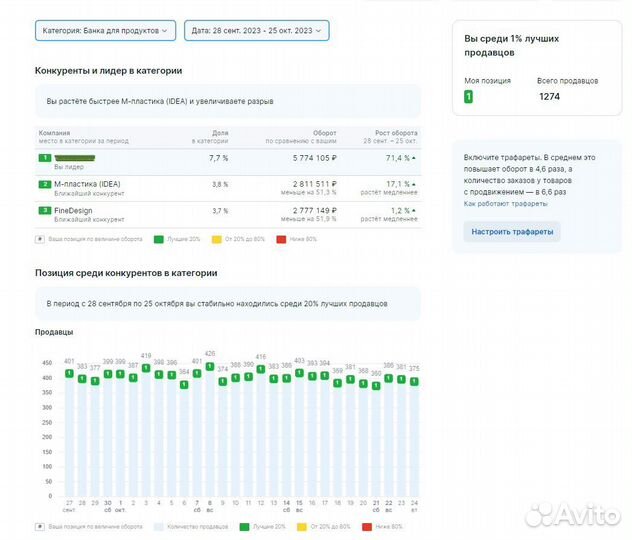Click the growth arrow beside 71,4 %

pyautogui.click(x=415, y=159)
